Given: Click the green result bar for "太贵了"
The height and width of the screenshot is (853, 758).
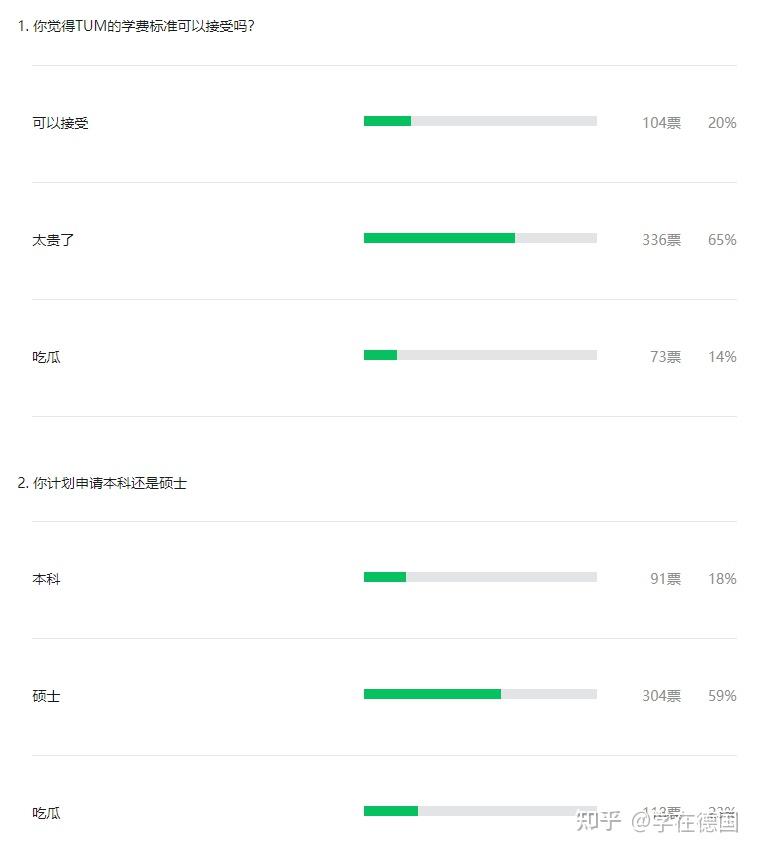Looking at the screenshot, I should [x=439, y=238].
